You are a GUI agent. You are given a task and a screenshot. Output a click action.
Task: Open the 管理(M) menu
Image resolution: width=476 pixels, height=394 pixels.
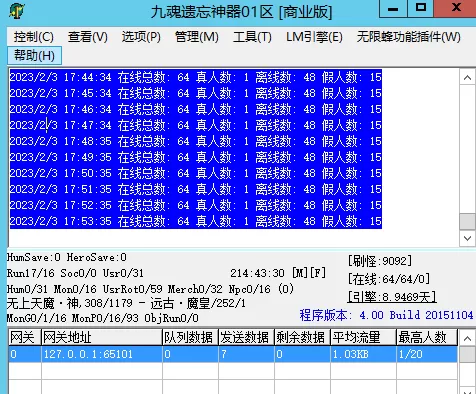[197, 37]
